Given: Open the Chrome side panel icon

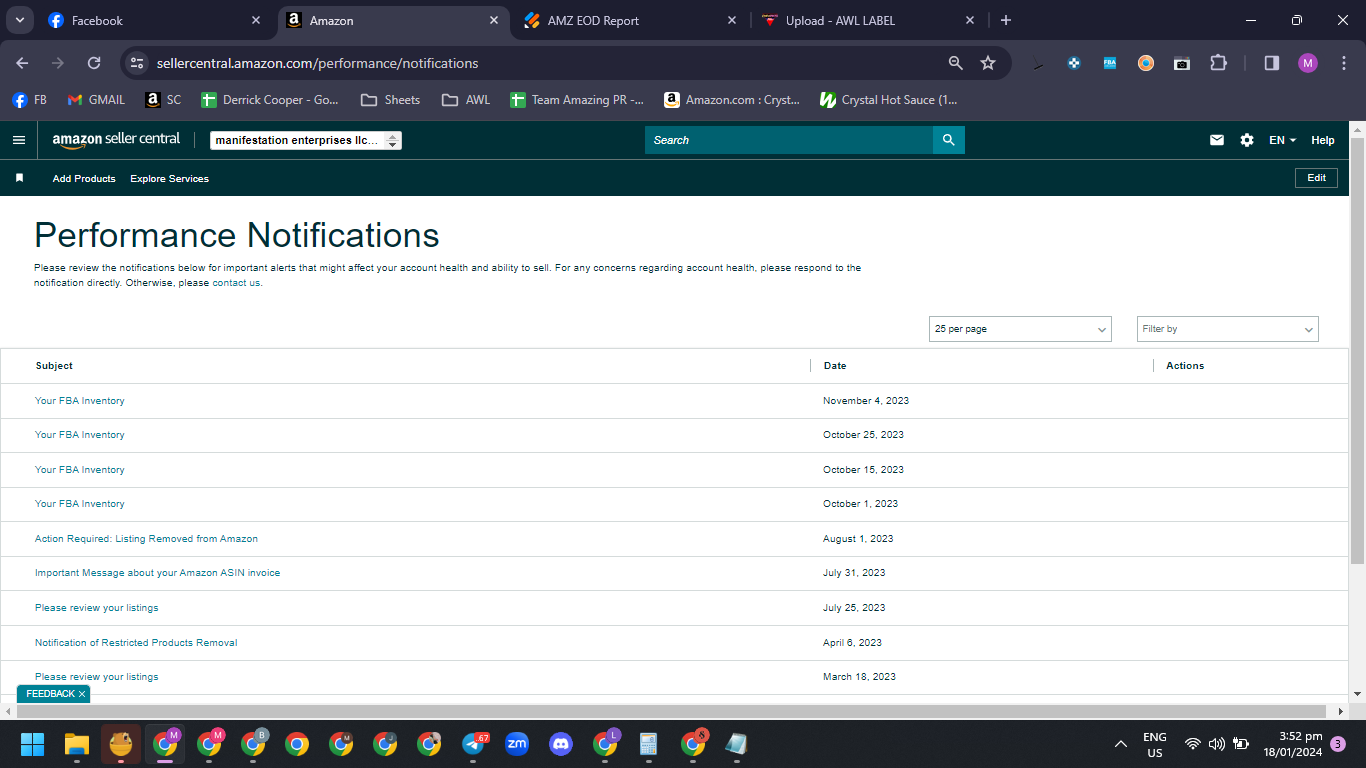Looking at the screenshot, I should [1272, 63].
